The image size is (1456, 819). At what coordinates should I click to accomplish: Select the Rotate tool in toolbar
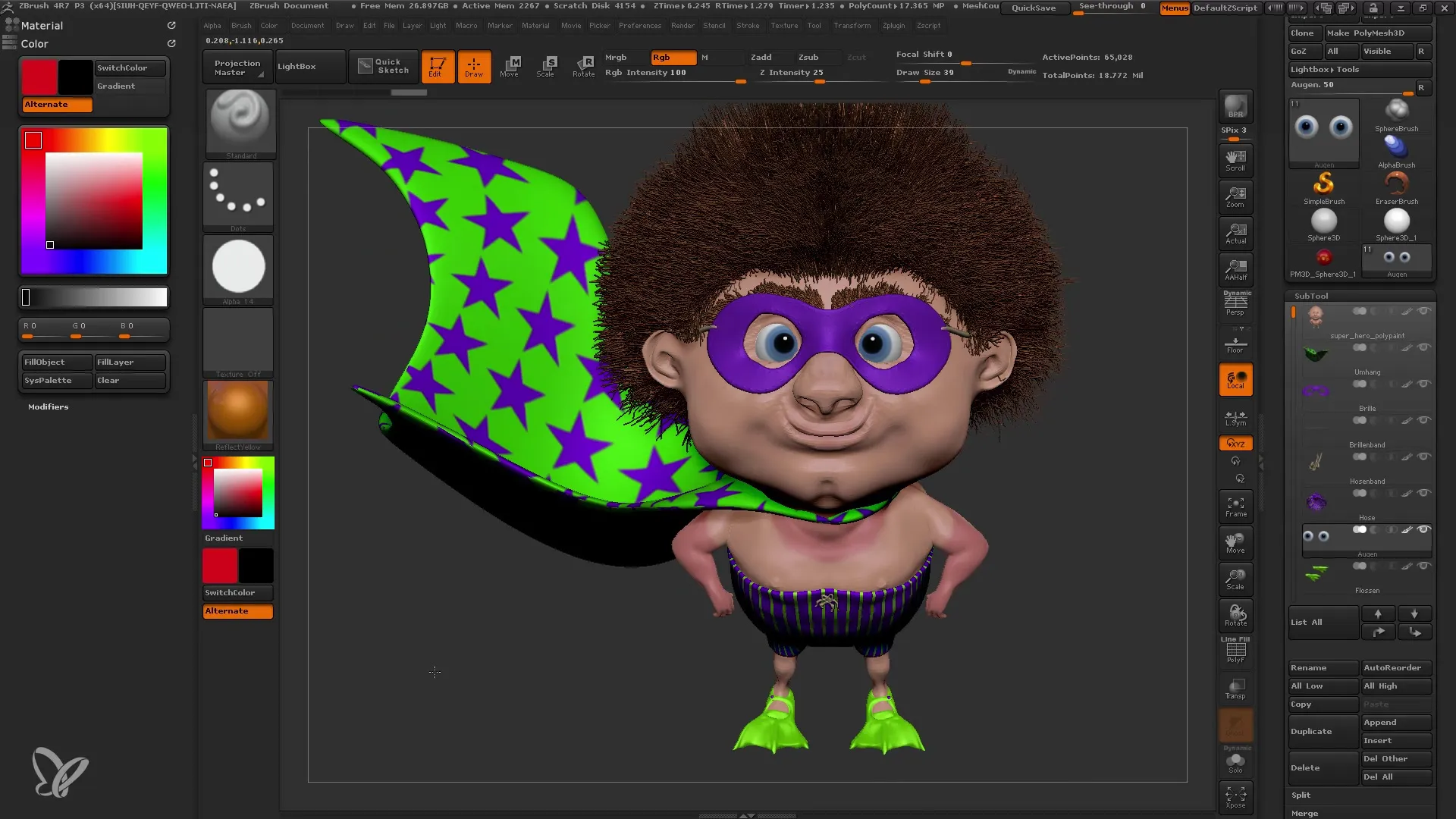click(x=582, y=64)
